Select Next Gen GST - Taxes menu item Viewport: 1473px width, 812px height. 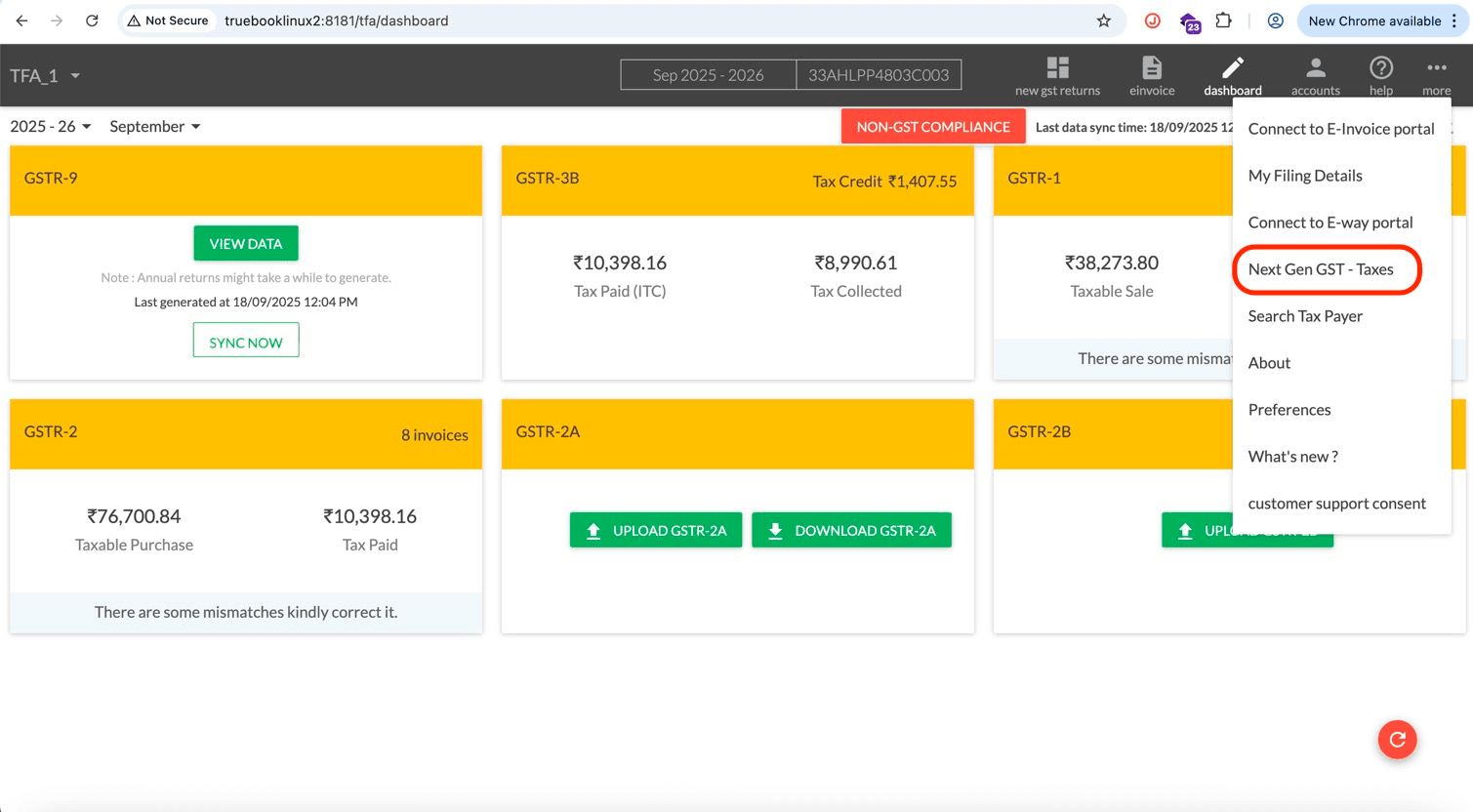pyautogui.click(x=1321, y=269)
